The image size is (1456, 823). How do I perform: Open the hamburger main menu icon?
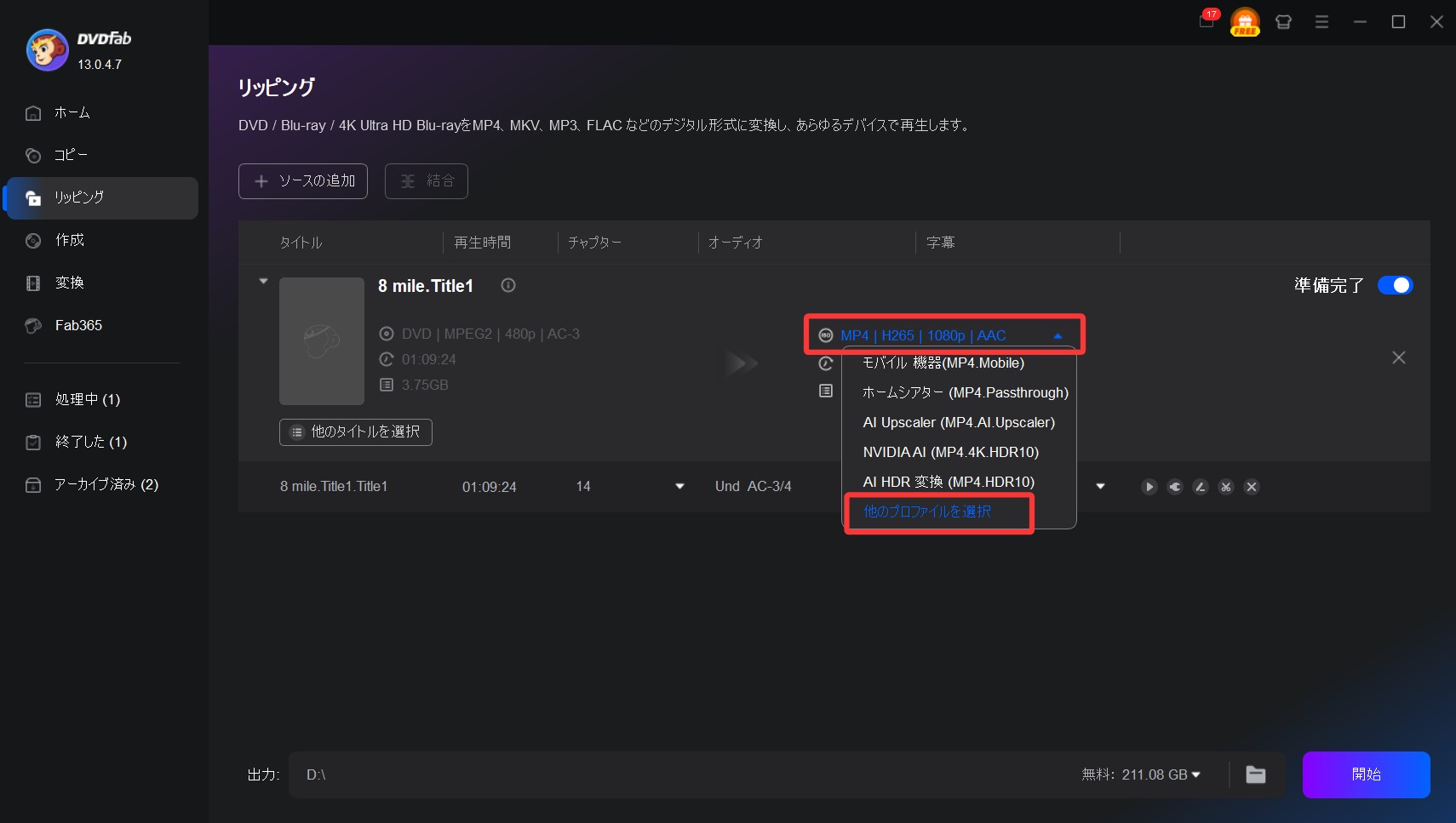point(1321,22)
